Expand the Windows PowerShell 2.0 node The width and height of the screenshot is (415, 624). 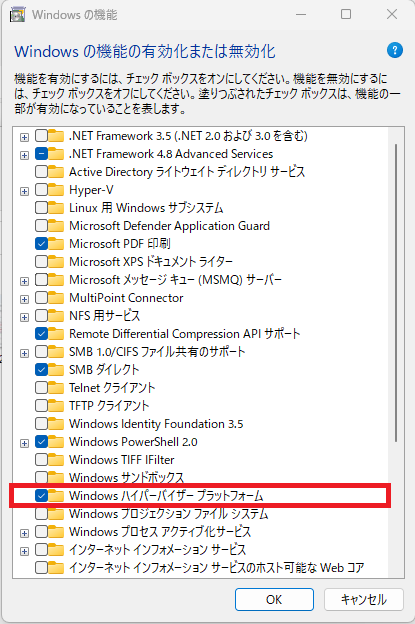[24, 443]
